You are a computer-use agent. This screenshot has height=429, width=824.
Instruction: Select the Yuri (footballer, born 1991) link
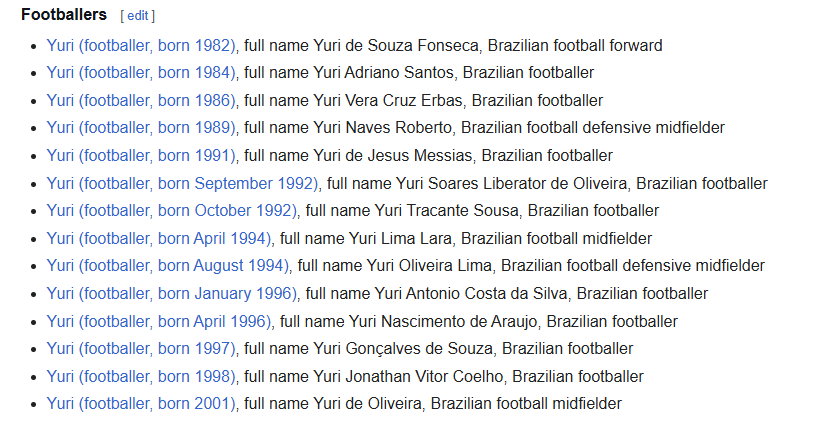[141, 155]
